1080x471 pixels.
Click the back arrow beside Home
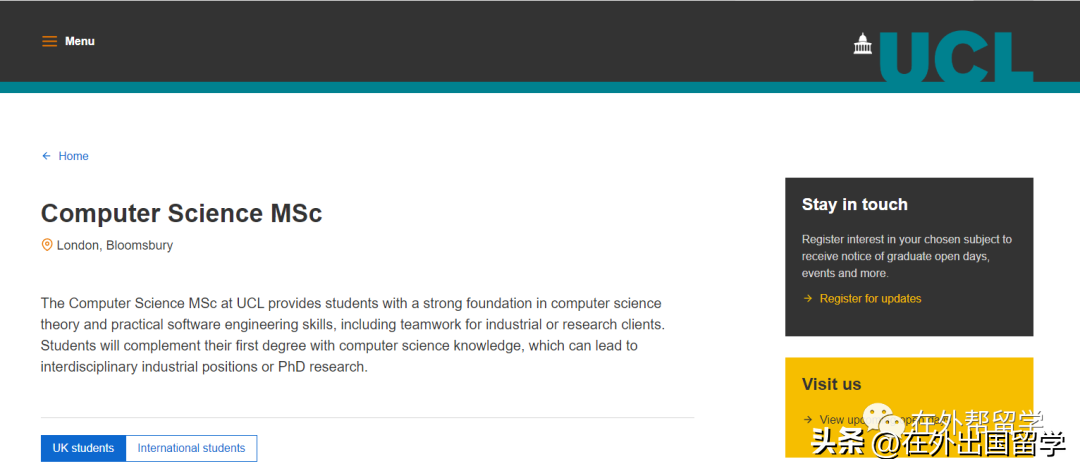46,156
